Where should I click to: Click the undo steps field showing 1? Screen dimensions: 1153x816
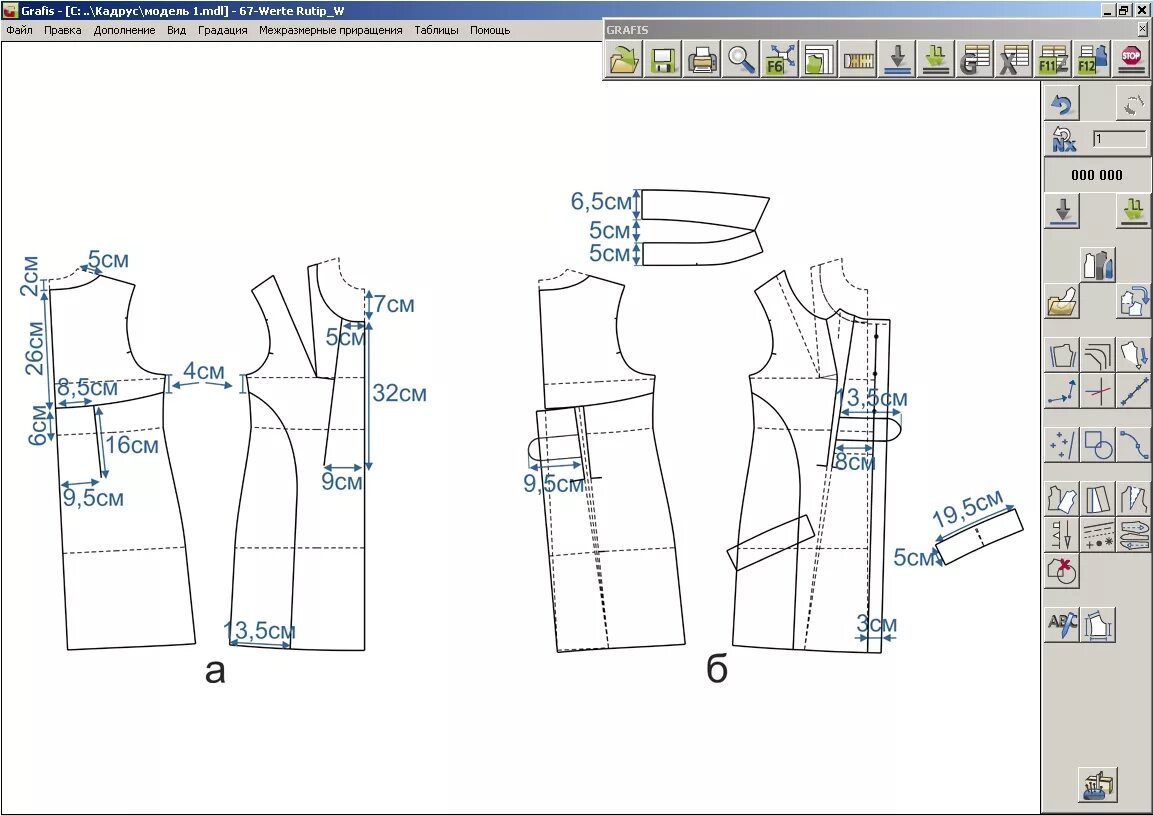1119,138
